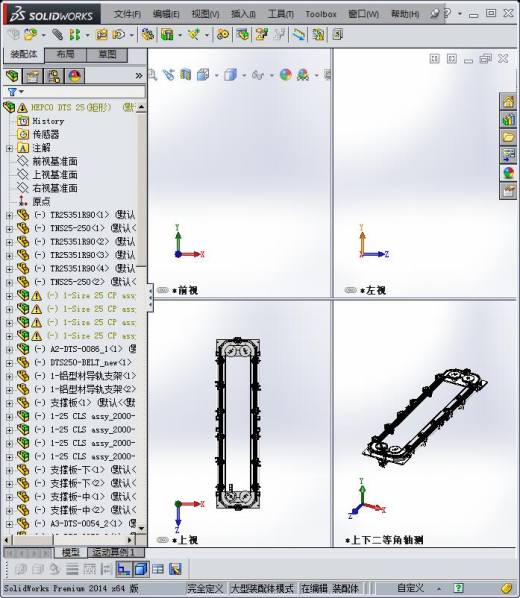The width and height of the screenshot is (520, 598).
Task: Click the Zoom to Area icon
Action: coord(152,75)
